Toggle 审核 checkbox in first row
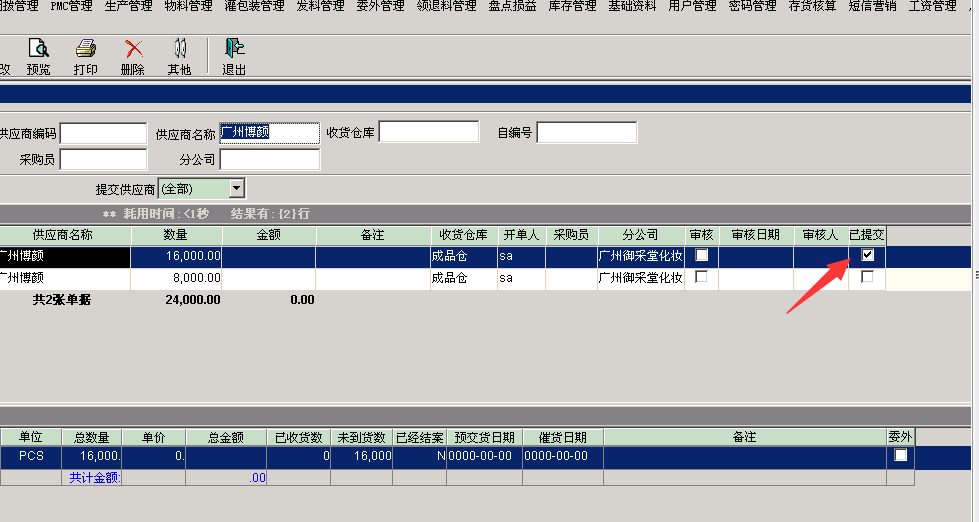This screenshot has height=522, width=979. [x=701, y=255]
